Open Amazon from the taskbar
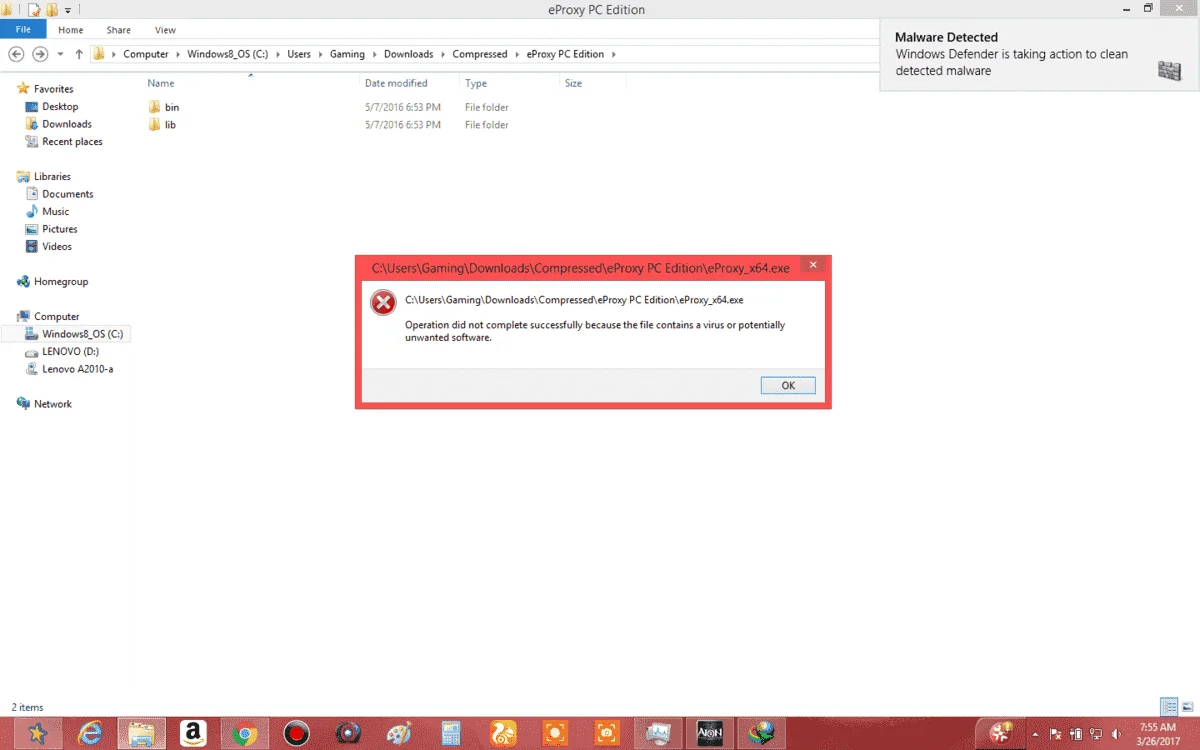Viewport: 1200px width, 750px height. 193,734
